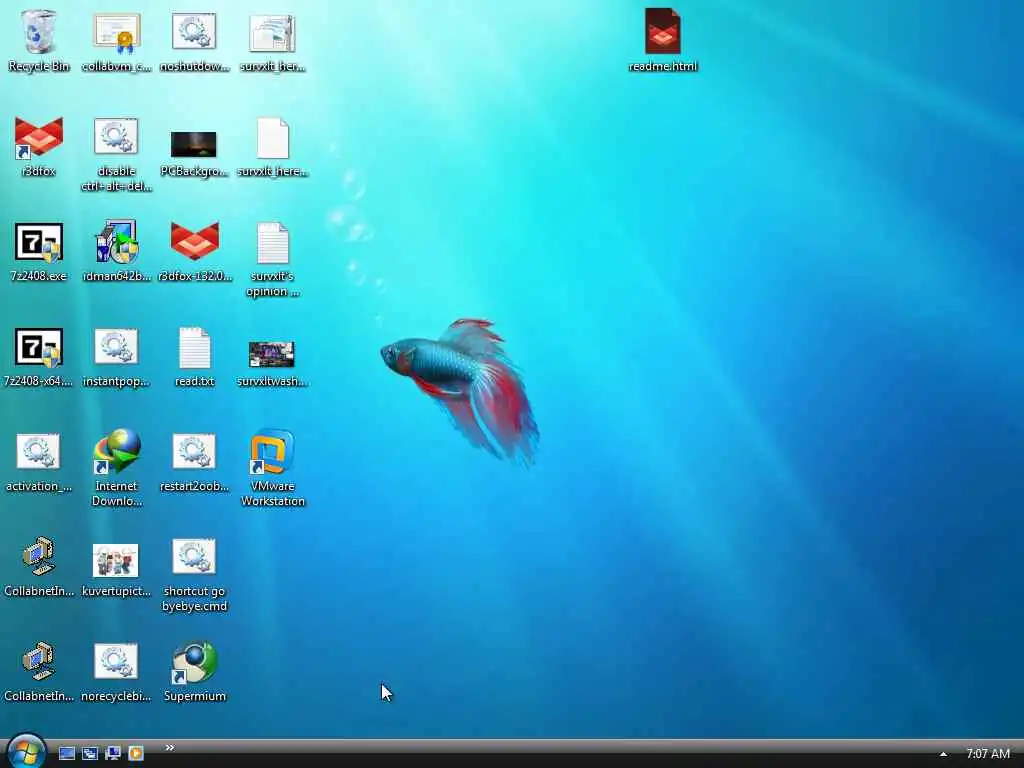Image resolution: width=1024 pixels, height=768 pixels.
Task: Select the Internet Download Manager shortcut
Action: [116, 468]
